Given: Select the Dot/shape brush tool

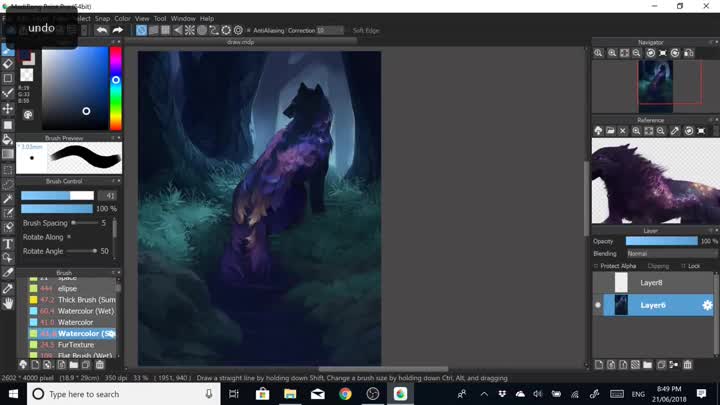Looking at the screenshot, I should (x=8, y=79).
